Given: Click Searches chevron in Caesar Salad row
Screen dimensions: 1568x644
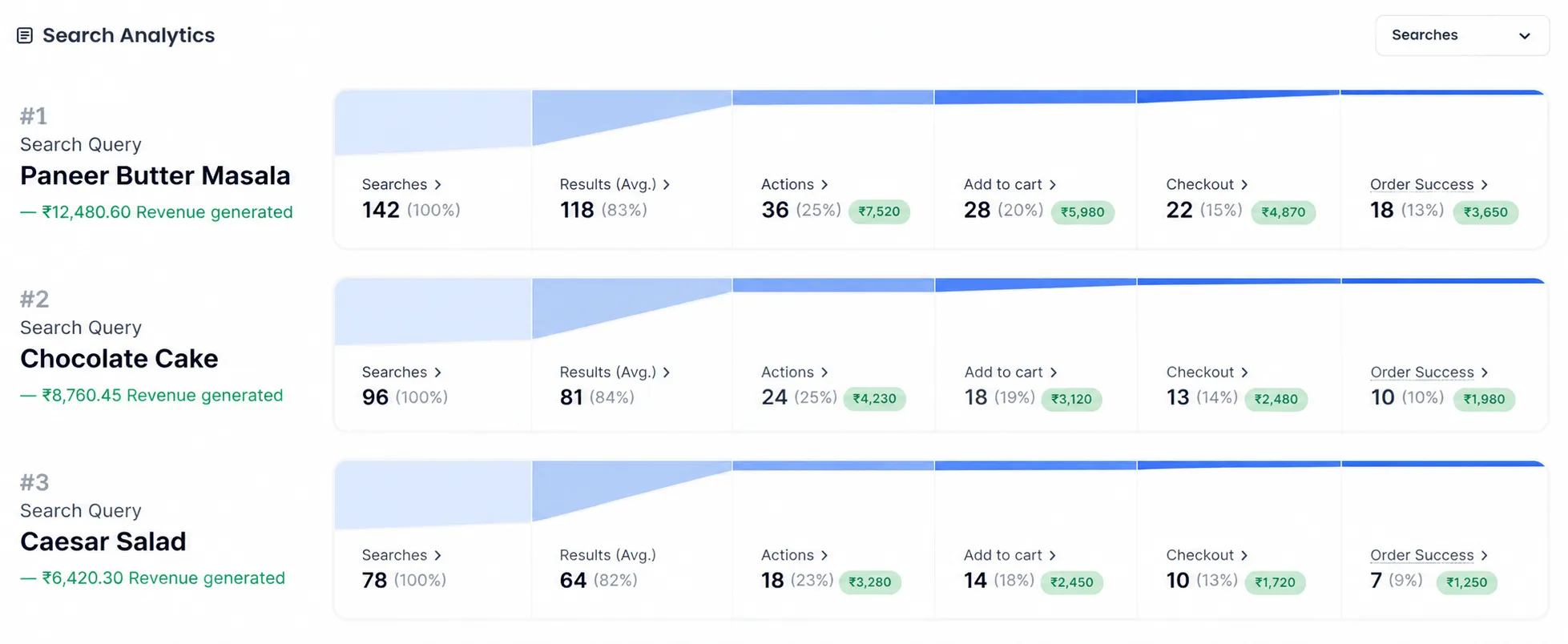Looking at the screenshot, I should (437, 555).
